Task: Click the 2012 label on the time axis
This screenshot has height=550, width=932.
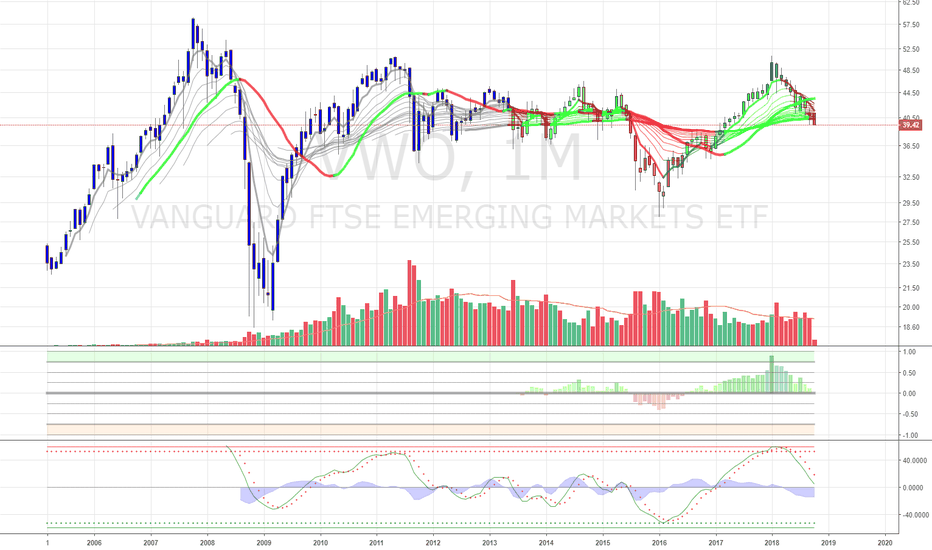Action: click(433, 542)
